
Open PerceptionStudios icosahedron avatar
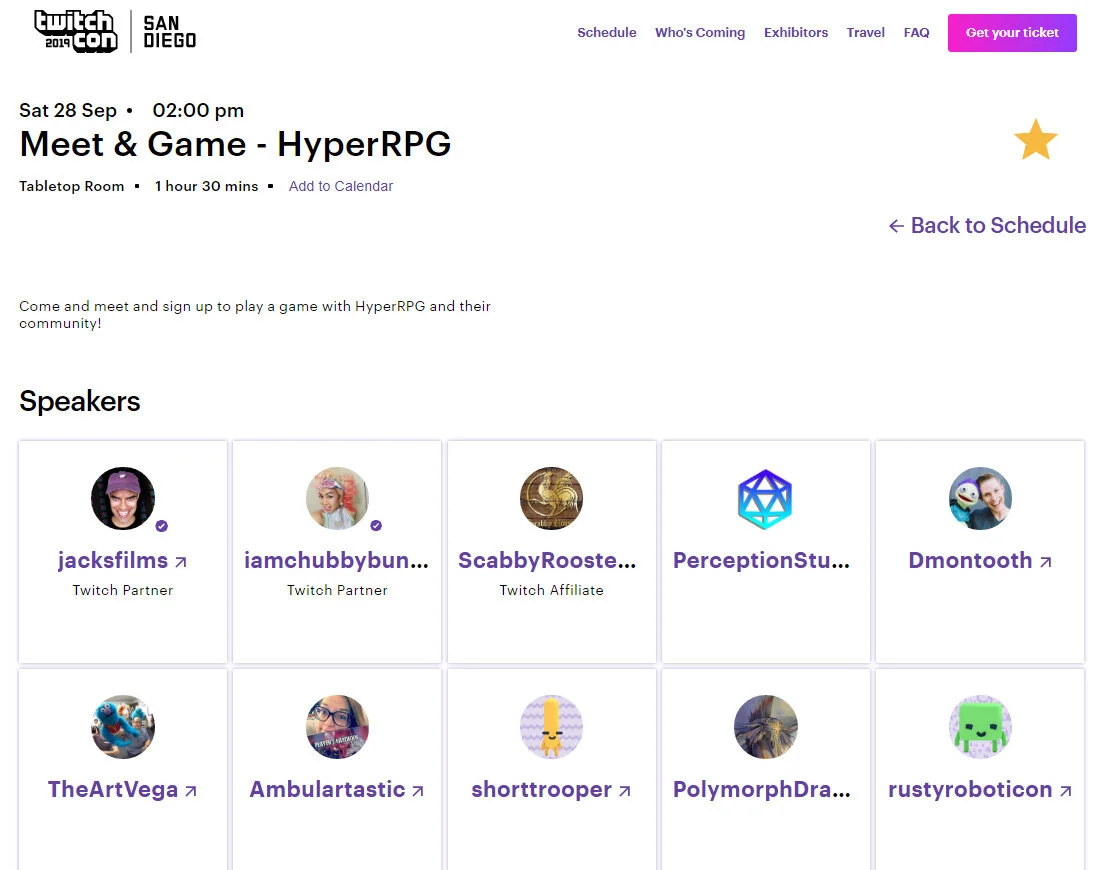point(765,499)
